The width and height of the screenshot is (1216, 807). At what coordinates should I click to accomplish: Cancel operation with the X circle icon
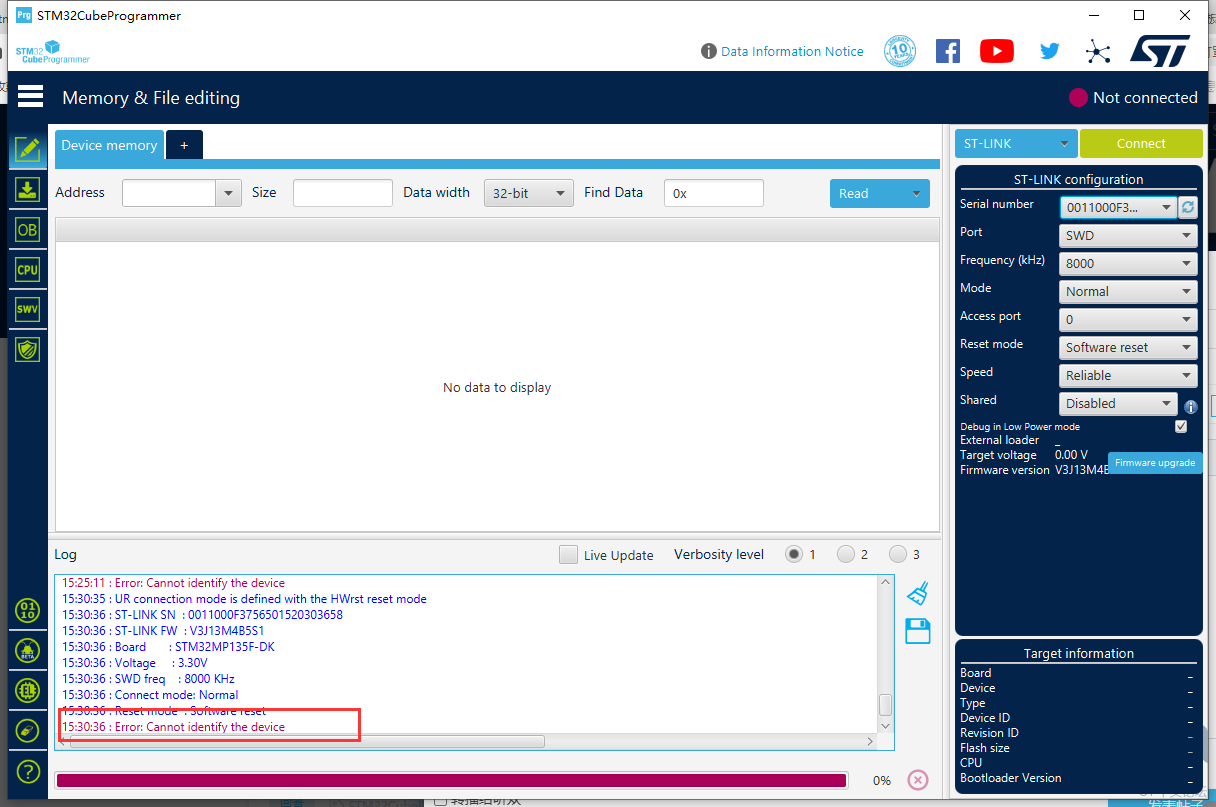918,780
